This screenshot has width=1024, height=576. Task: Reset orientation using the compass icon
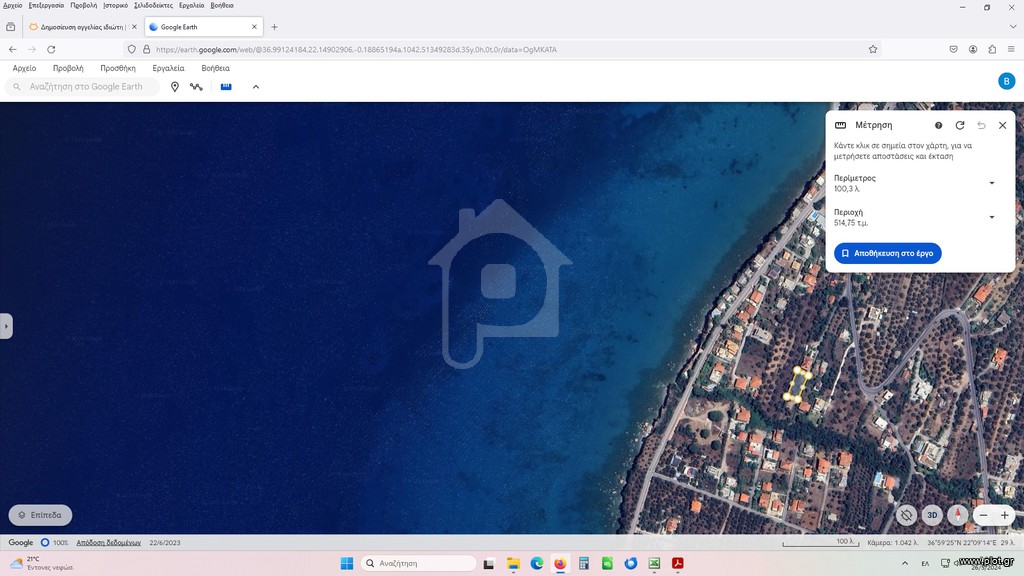tap(957, 515)
